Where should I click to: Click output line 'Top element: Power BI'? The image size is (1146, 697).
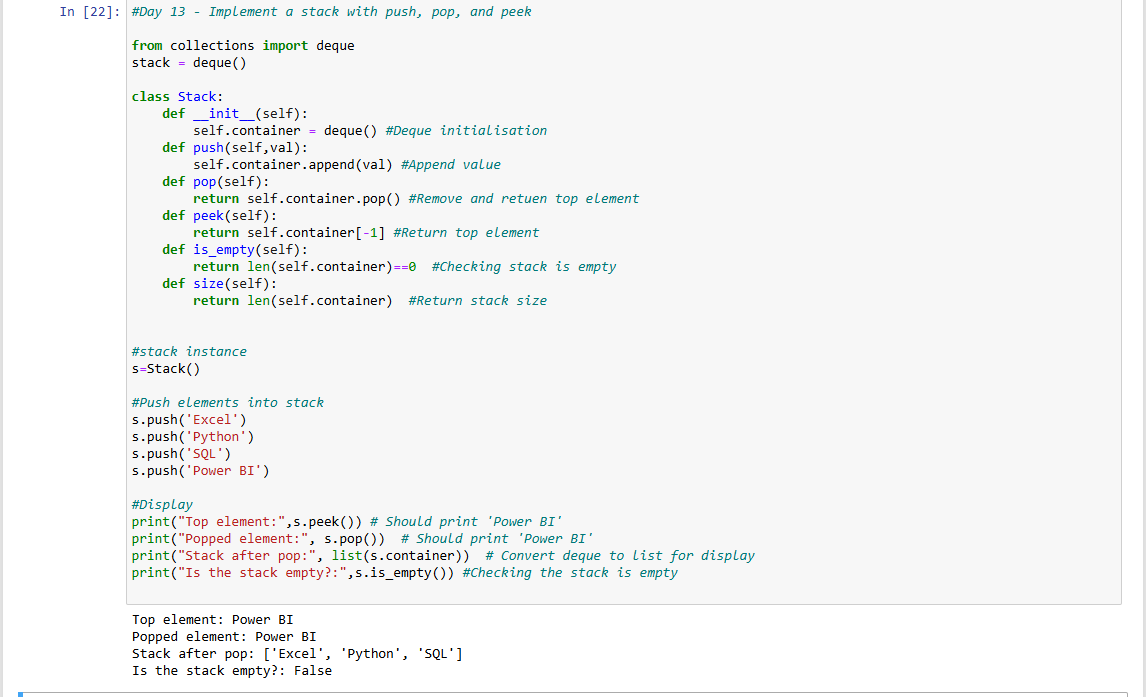click(213, 620)
